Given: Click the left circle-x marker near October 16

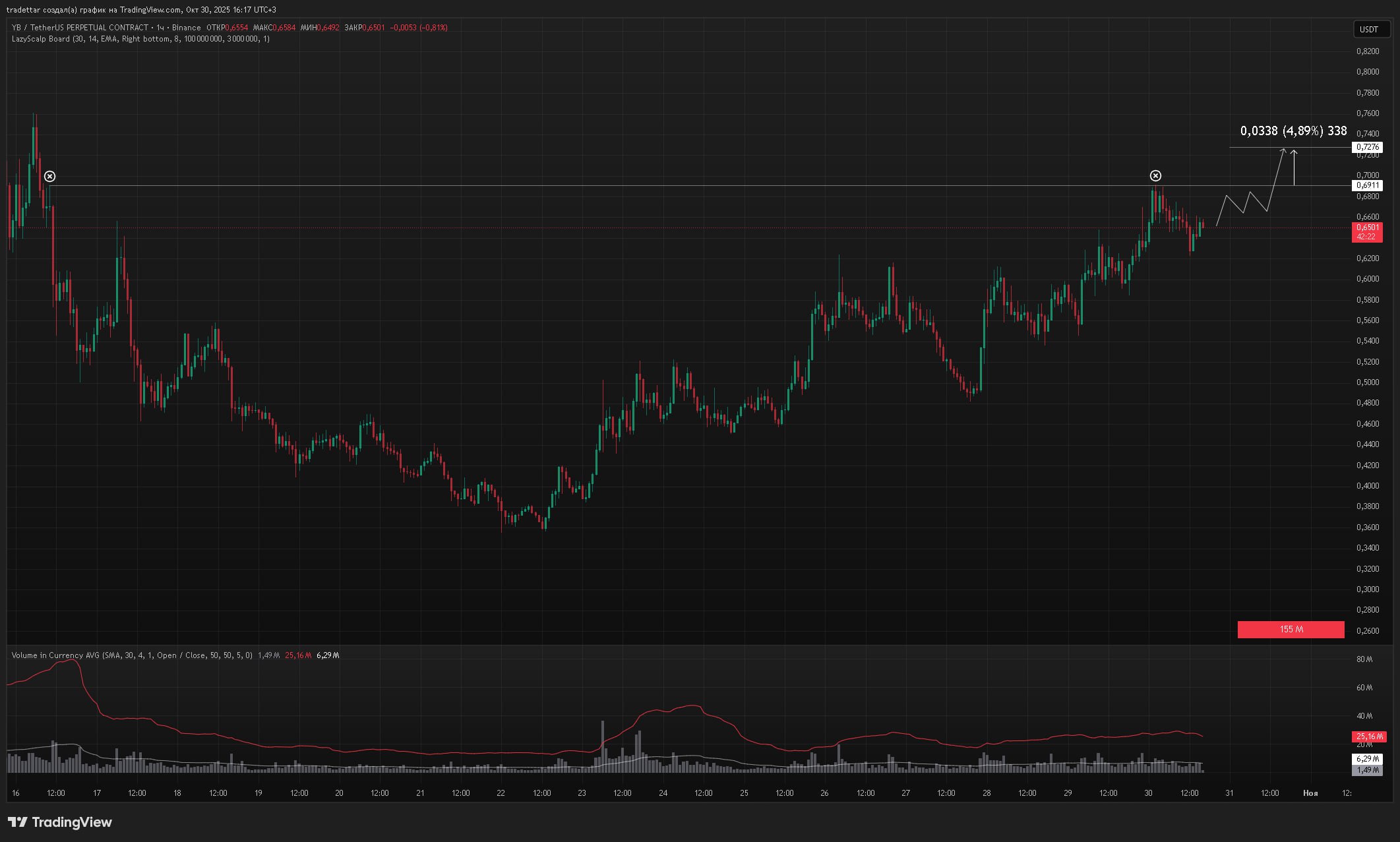Looking at the screenshot, I should [49, 176].
